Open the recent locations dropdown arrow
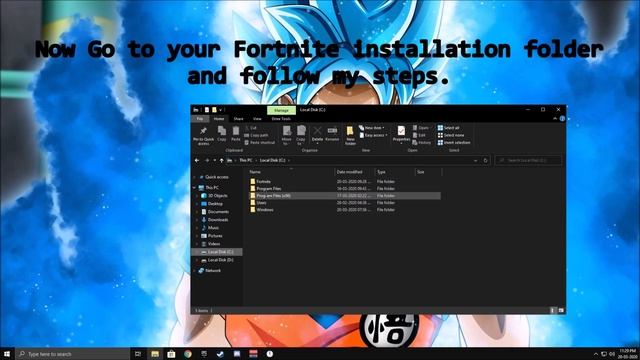640x360 pixels. pyautogui.click(x=214, y=160)
